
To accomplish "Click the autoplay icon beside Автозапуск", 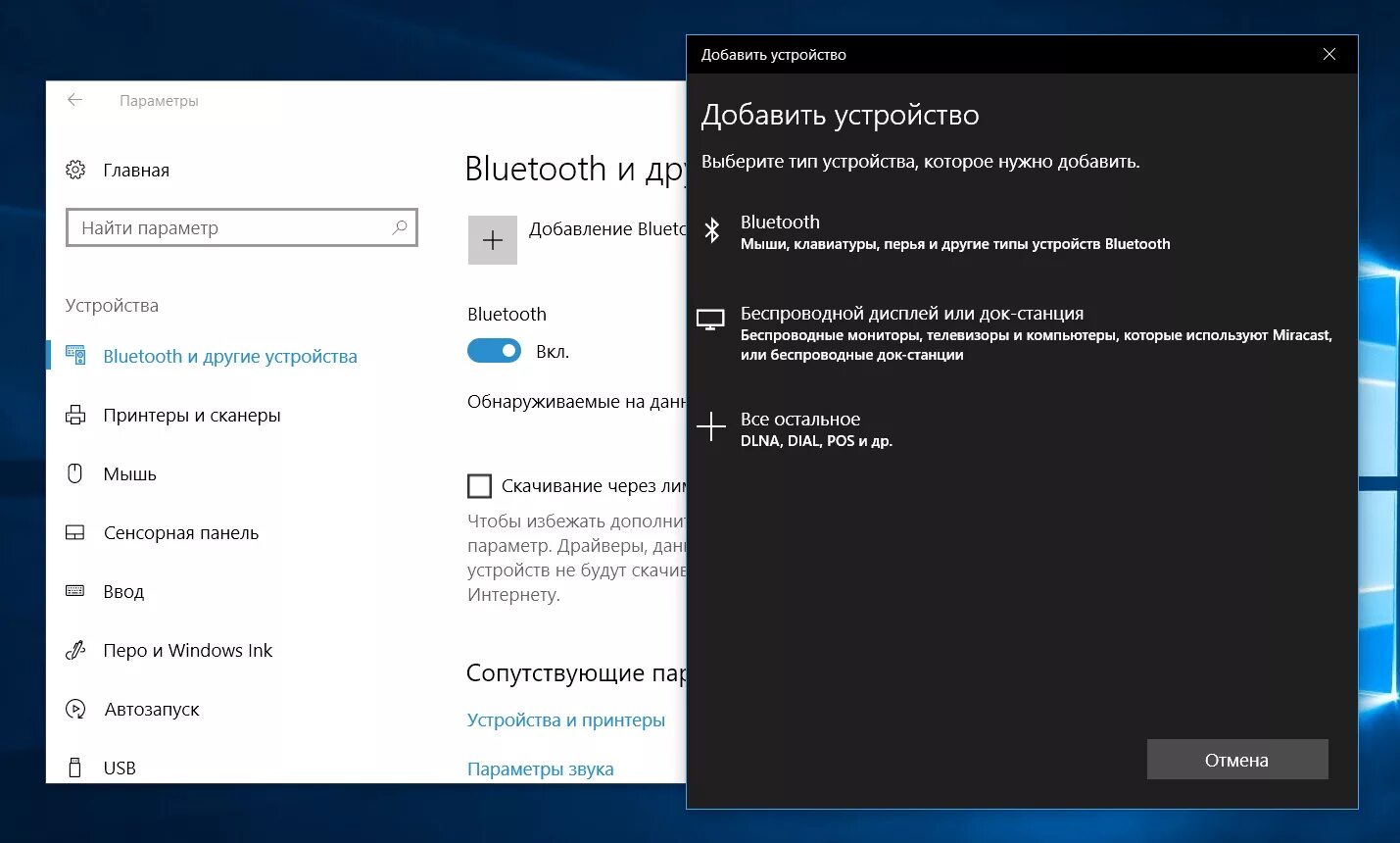I will click(75, 709).
